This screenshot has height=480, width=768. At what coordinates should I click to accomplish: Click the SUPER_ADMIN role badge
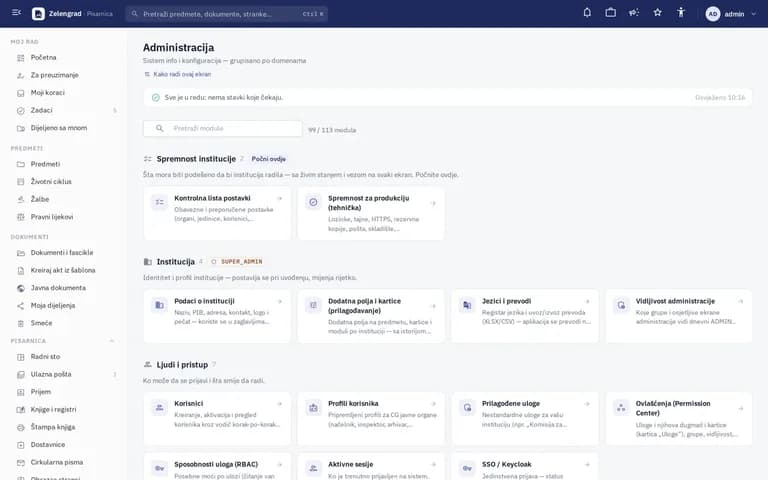point(237,262)
